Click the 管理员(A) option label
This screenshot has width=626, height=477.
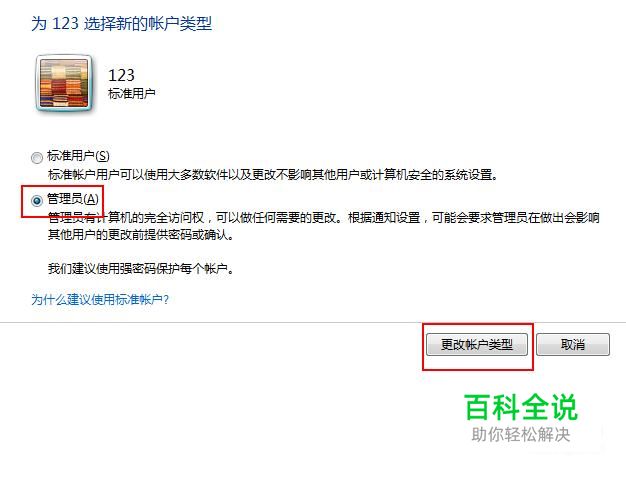click(x=73, y=198)
